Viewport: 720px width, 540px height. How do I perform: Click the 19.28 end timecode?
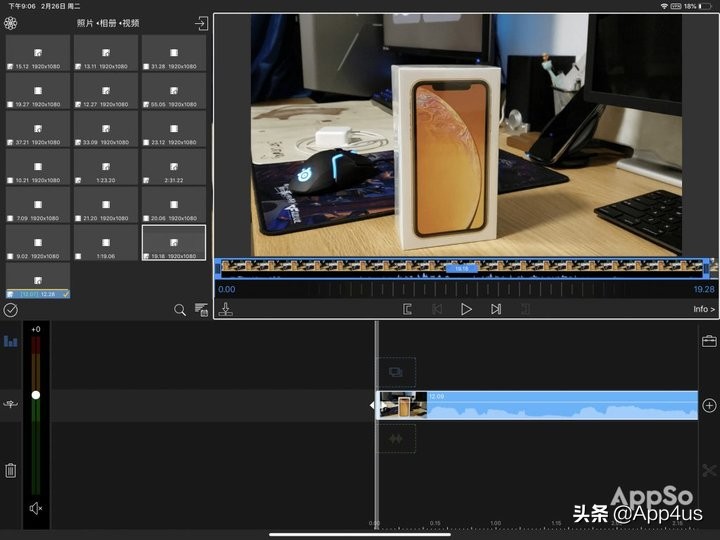(x=704, y=290)
